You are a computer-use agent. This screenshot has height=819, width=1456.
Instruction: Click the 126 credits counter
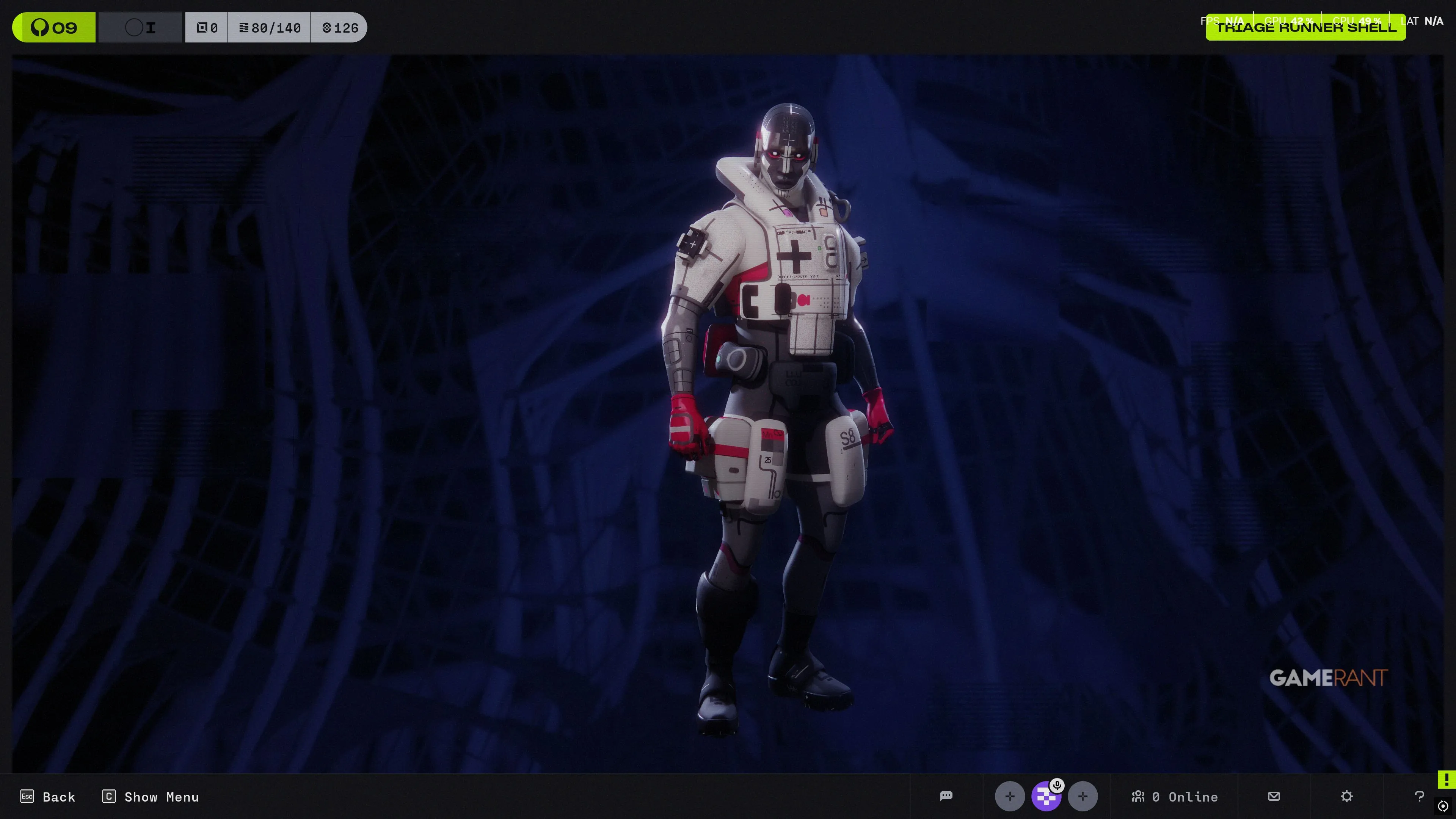pos(340,28)
